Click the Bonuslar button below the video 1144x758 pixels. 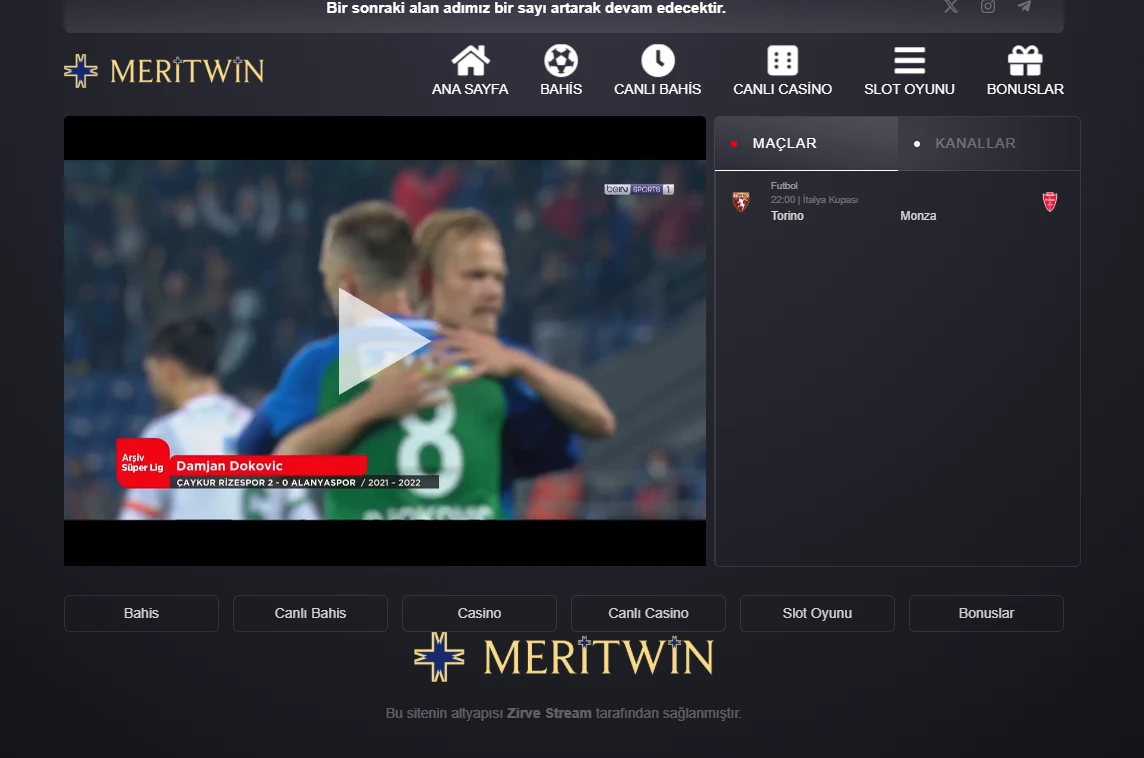click(x=986, y=614)
